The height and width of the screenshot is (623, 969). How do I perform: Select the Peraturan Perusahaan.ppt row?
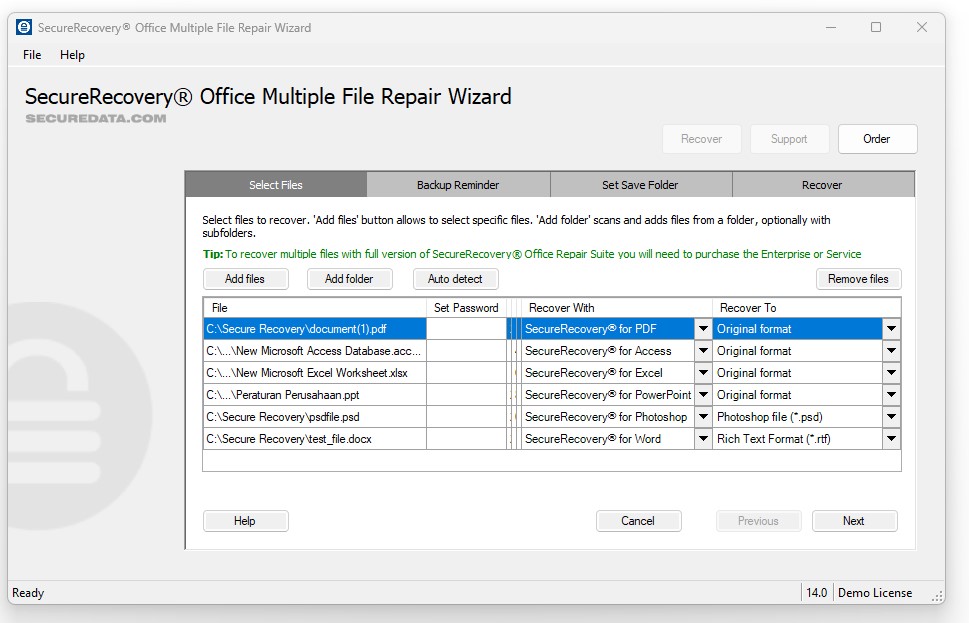pyautogui.click(x=314, y=394)
